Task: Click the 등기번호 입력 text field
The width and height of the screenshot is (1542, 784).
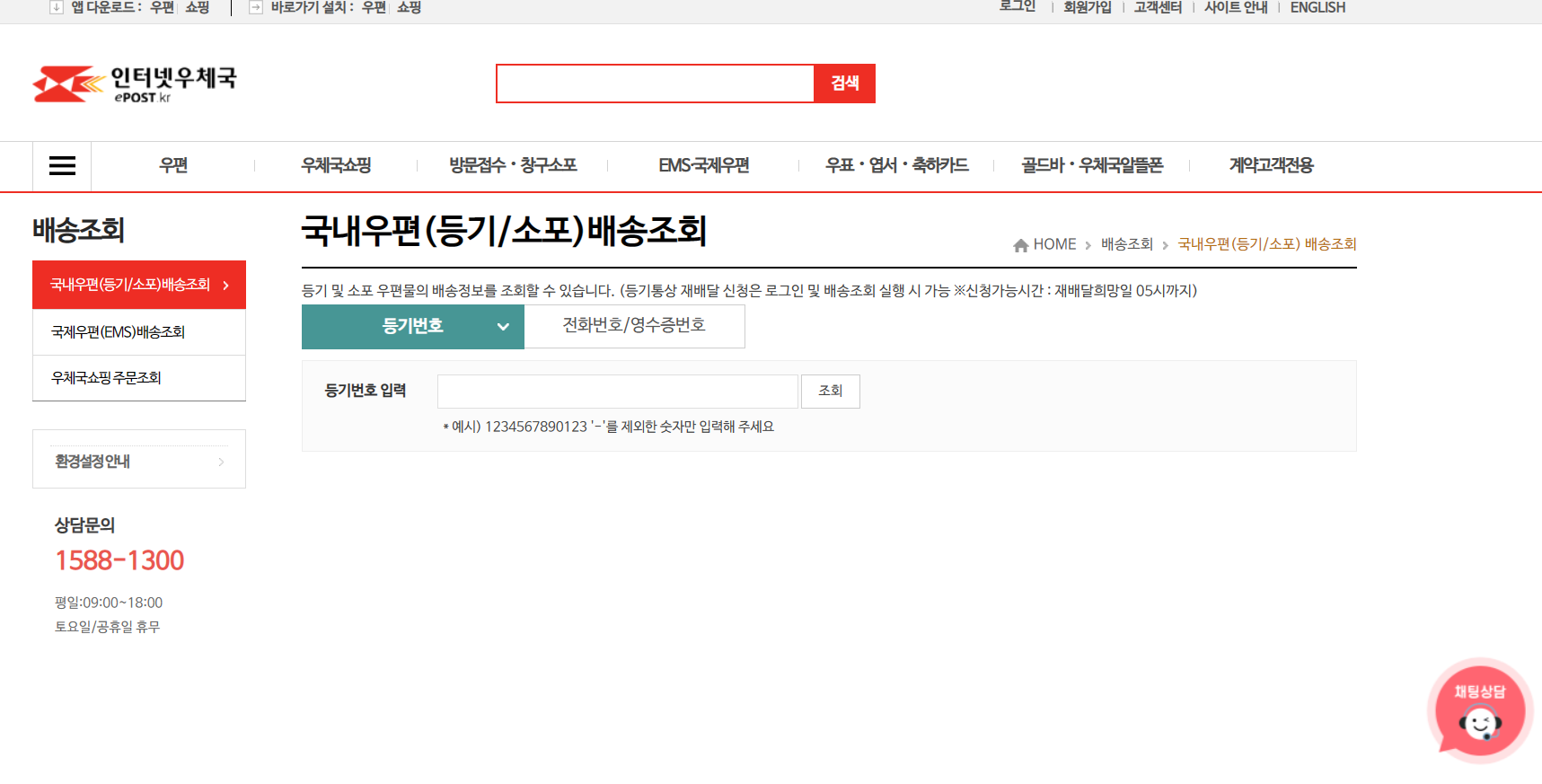Action: 618,392
